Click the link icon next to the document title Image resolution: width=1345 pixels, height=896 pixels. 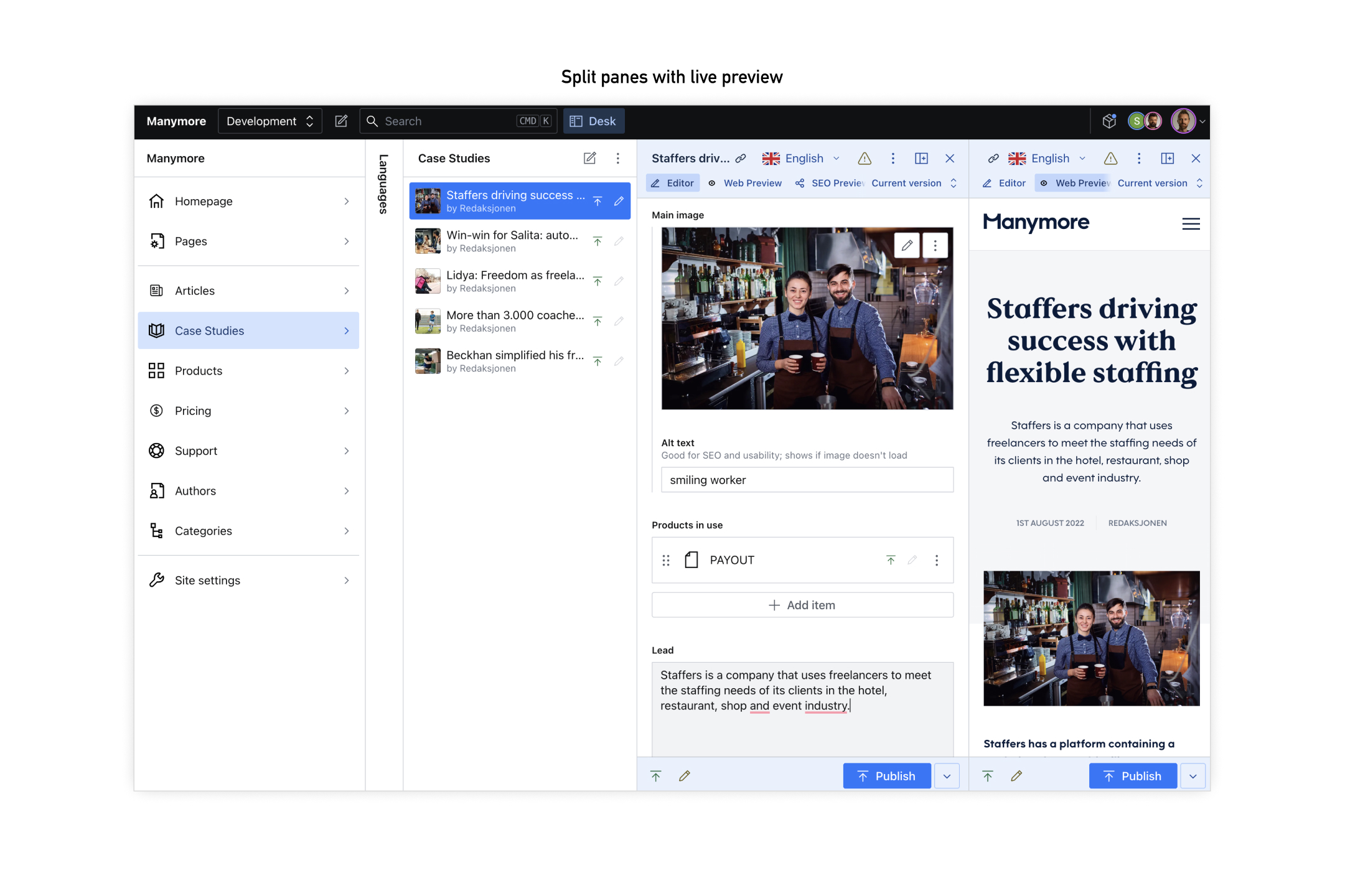click(x=741, y=158)
